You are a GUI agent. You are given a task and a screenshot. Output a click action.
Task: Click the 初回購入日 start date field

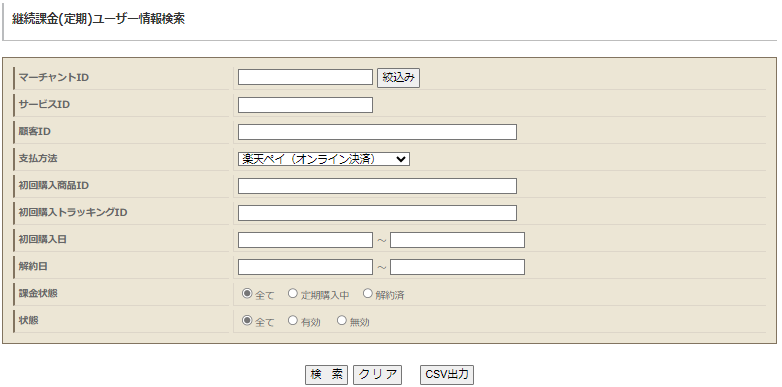305,240
